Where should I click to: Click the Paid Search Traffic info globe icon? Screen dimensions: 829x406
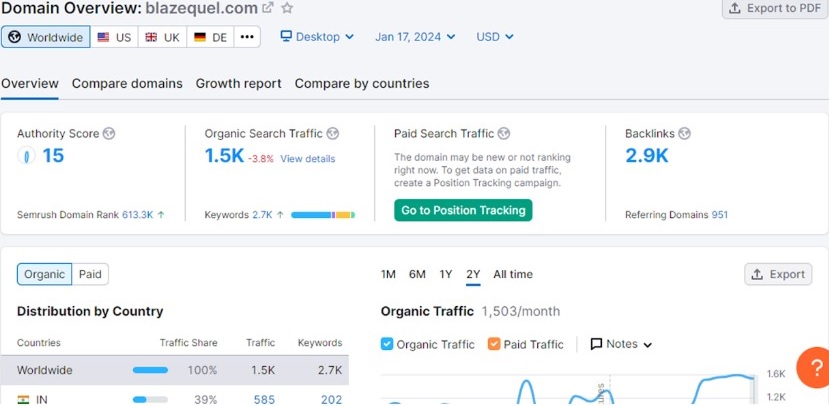click(x=504, y=134)
